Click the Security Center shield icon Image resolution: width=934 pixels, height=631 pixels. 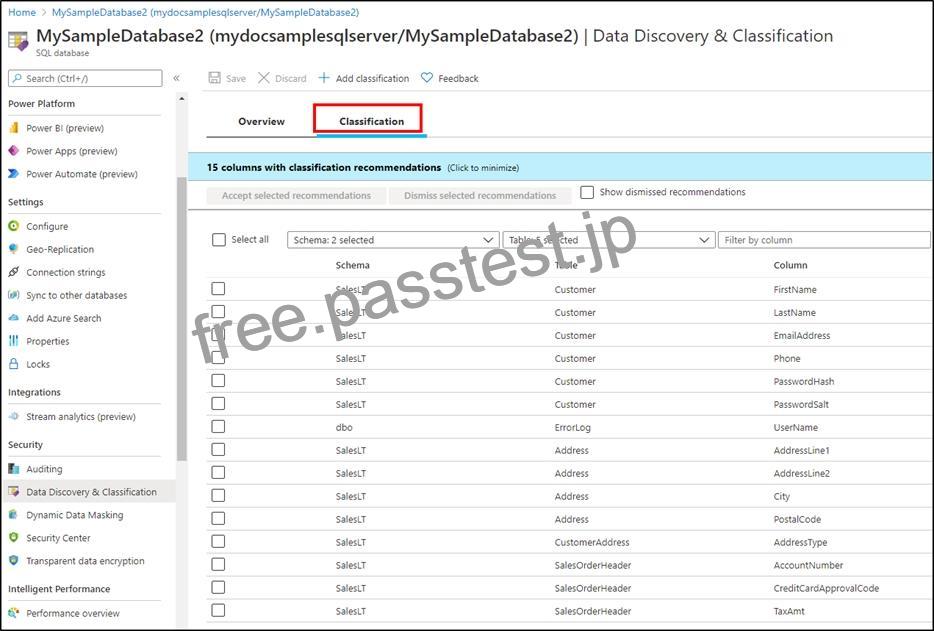[x=14, y=537]
